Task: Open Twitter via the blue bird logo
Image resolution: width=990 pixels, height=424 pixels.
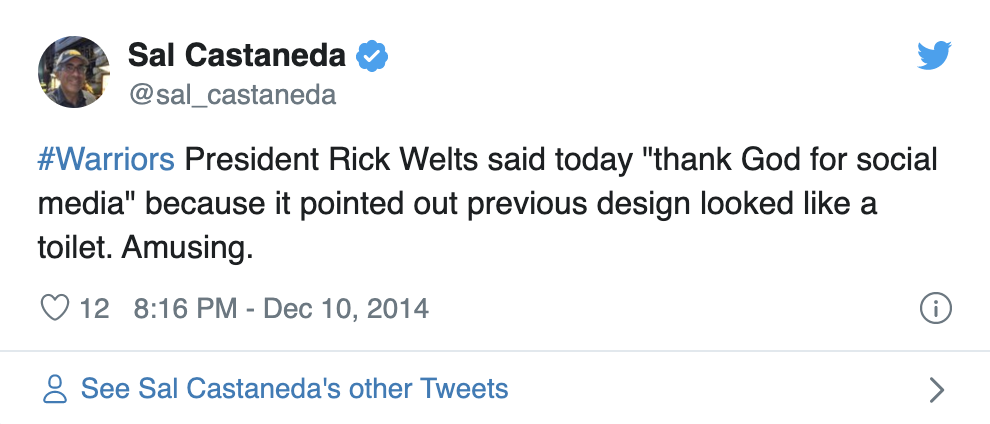Action: click(x=934, y=56)
